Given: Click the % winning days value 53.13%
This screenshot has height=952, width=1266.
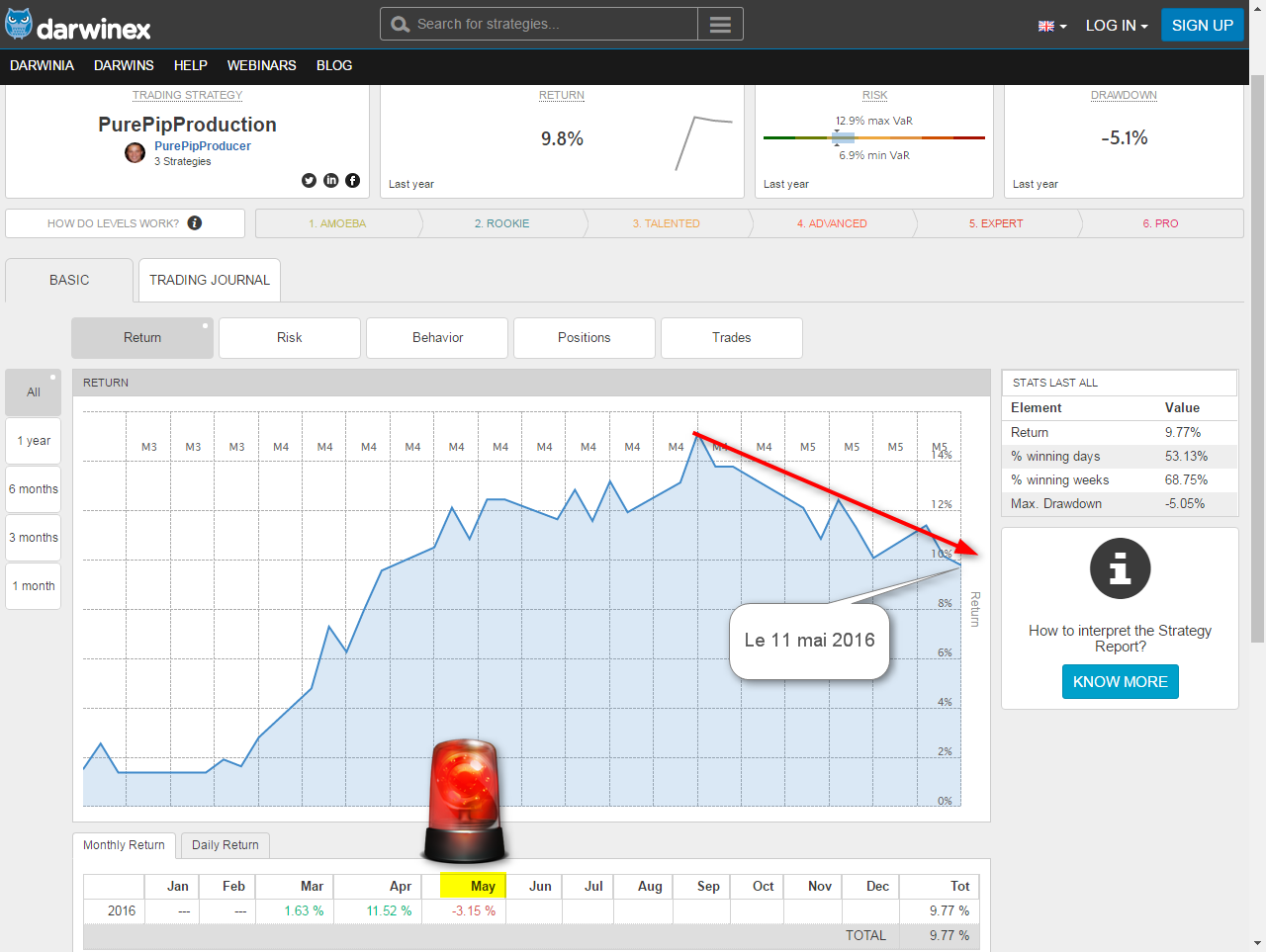Looking at the screenshot, I should point(1186,457).
